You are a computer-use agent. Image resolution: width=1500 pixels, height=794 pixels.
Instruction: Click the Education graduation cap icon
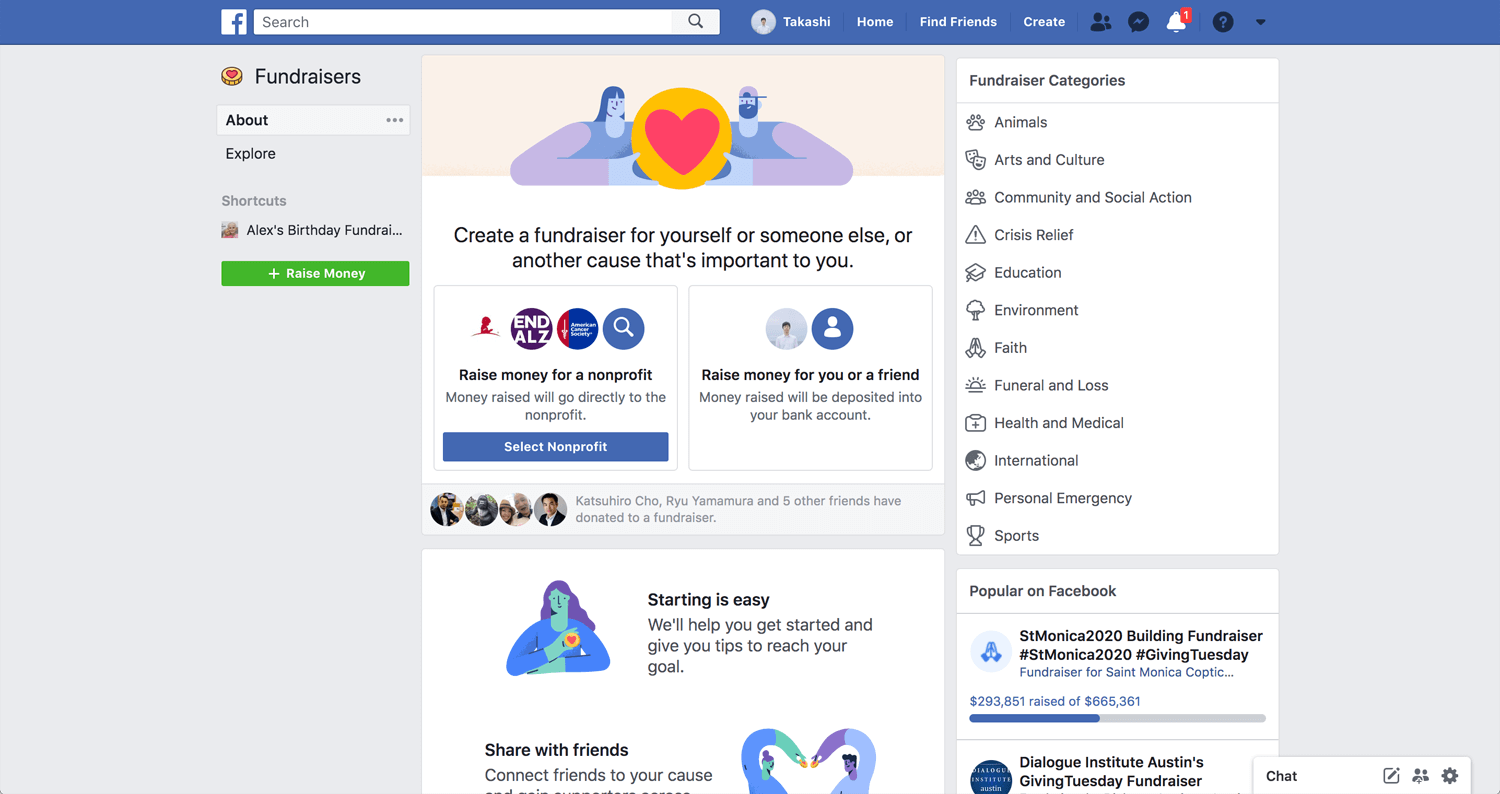(x=975, y=272)
